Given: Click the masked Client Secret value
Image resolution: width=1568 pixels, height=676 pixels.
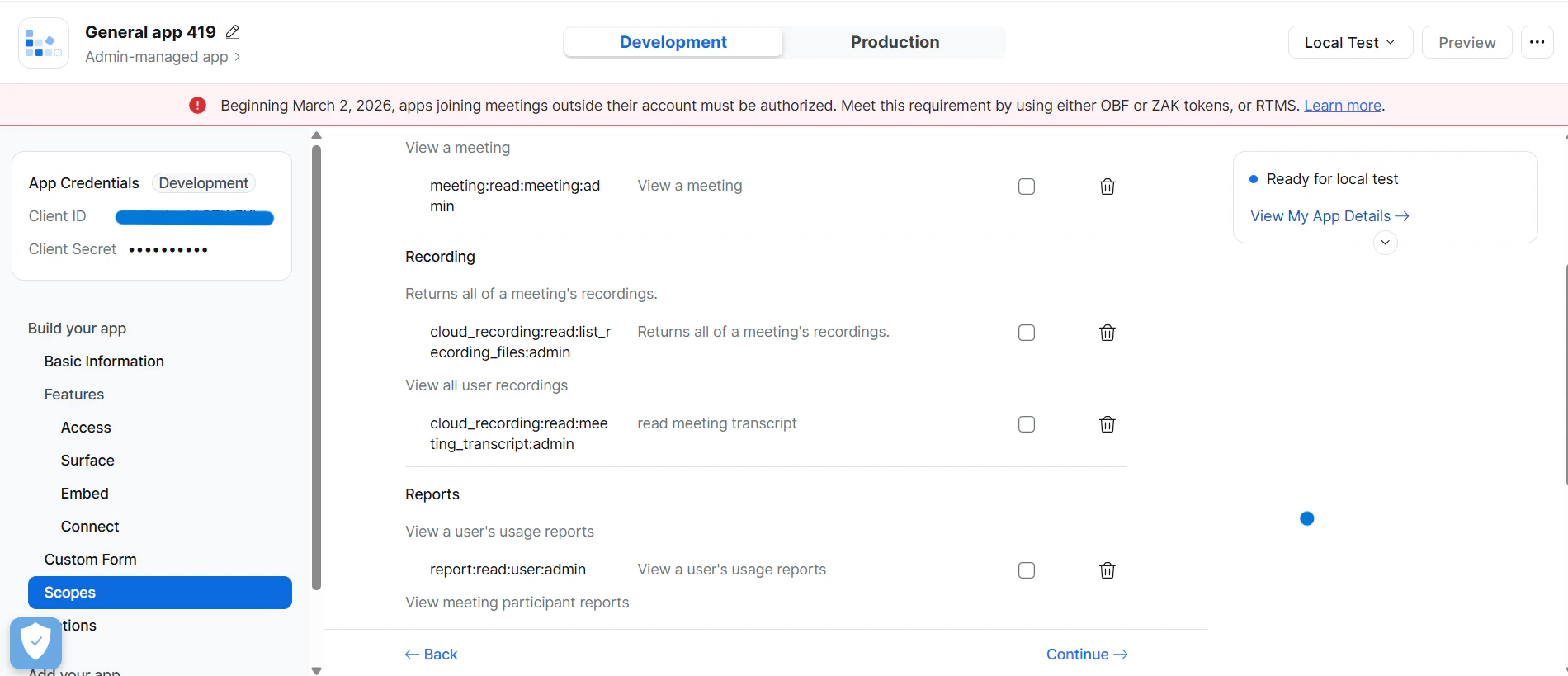Looking at the screenshot, I should pos(168,249).
